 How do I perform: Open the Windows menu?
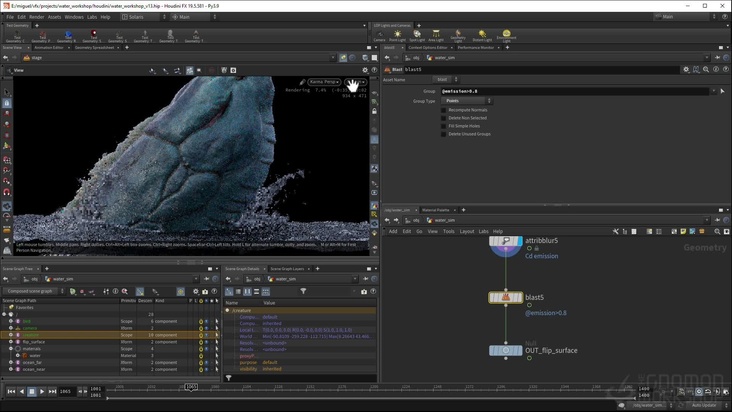coord(74,17)
